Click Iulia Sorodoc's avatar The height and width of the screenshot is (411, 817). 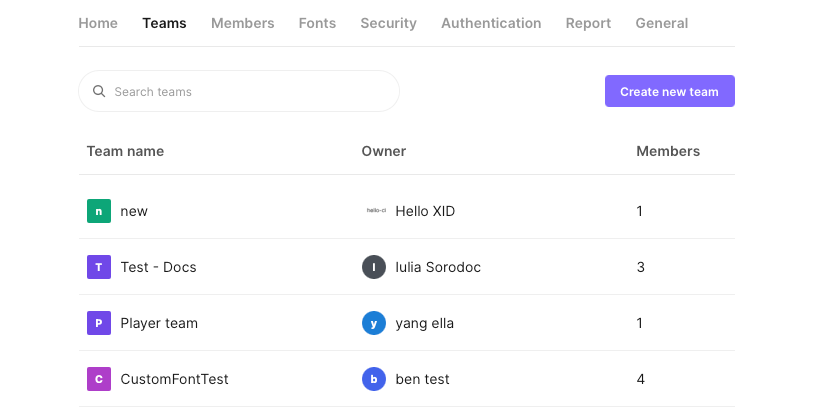tap(373, 267)
